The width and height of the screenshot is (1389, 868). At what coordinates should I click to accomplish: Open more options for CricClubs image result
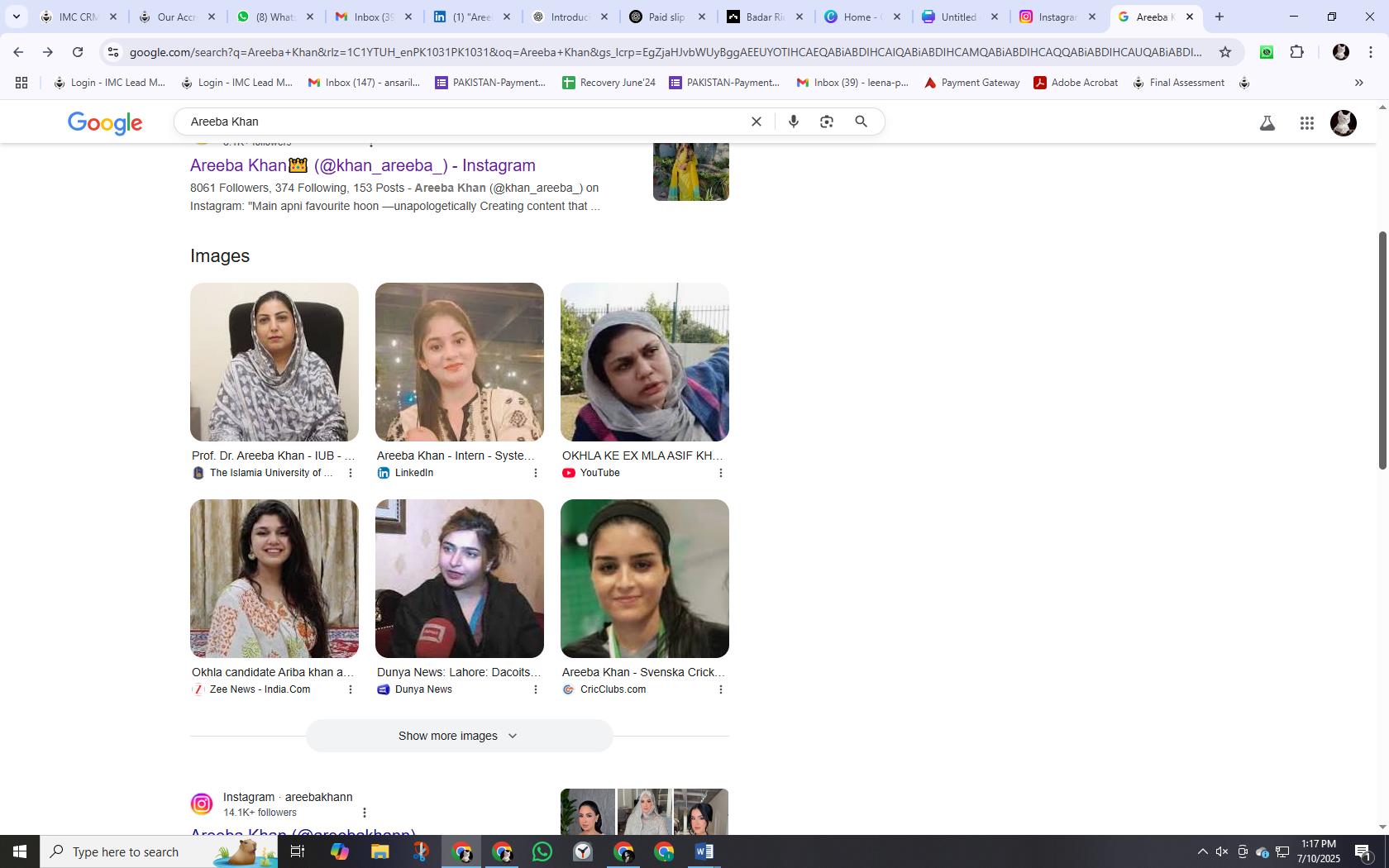(x=721, y=689)
